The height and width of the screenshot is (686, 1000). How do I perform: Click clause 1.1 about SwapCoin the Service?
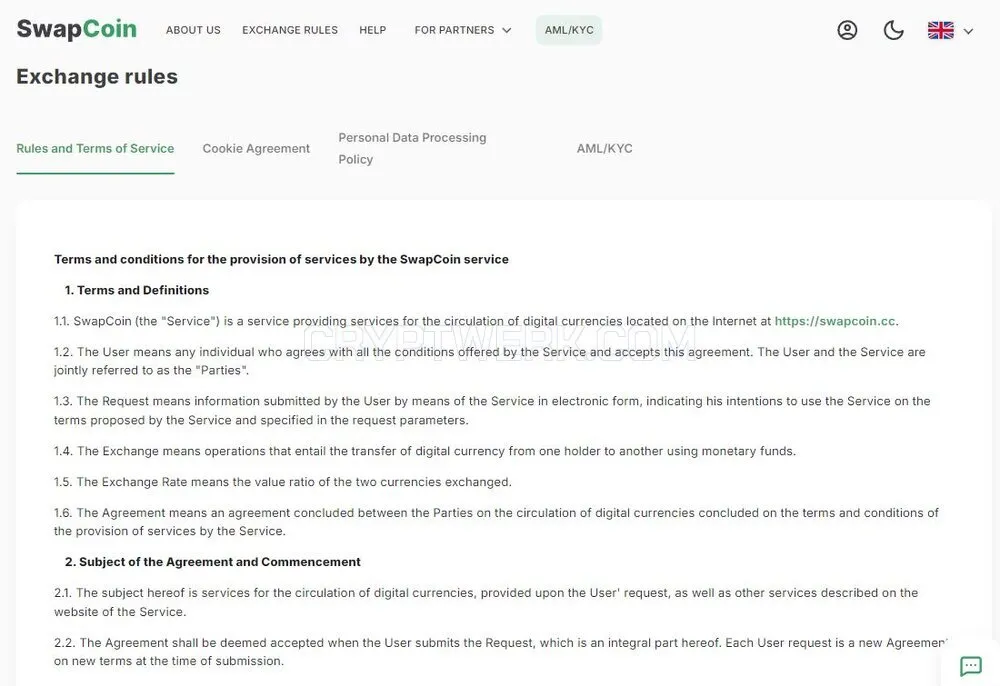476,321
